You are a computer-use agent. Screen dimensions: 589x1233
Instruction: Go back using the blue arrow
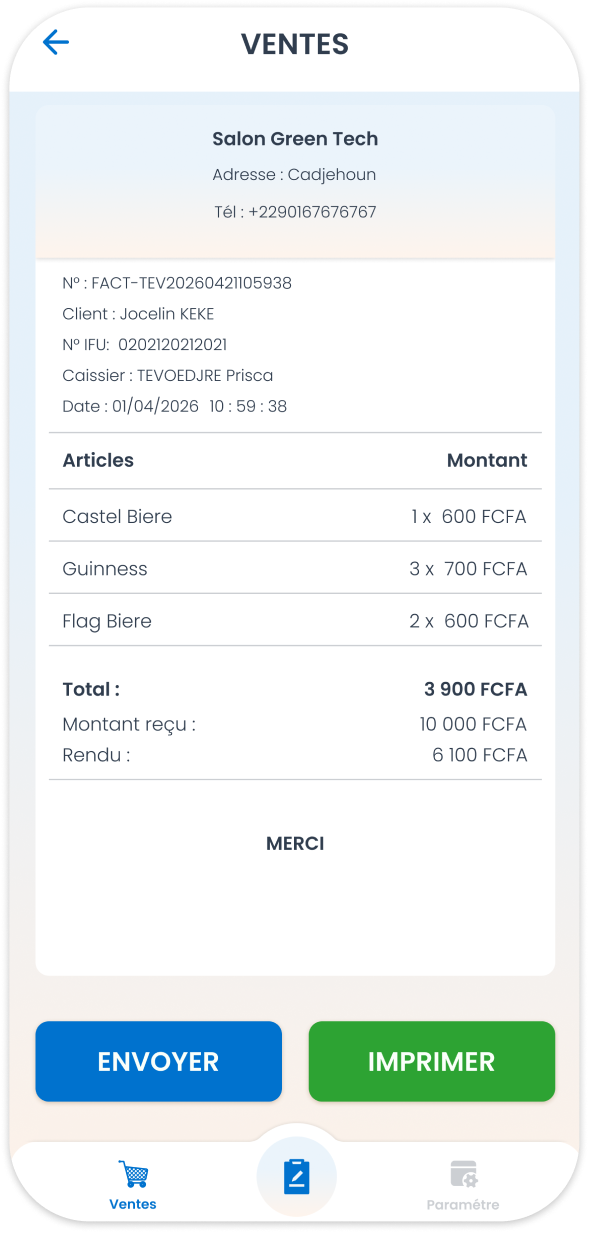(x=56, y=42)
